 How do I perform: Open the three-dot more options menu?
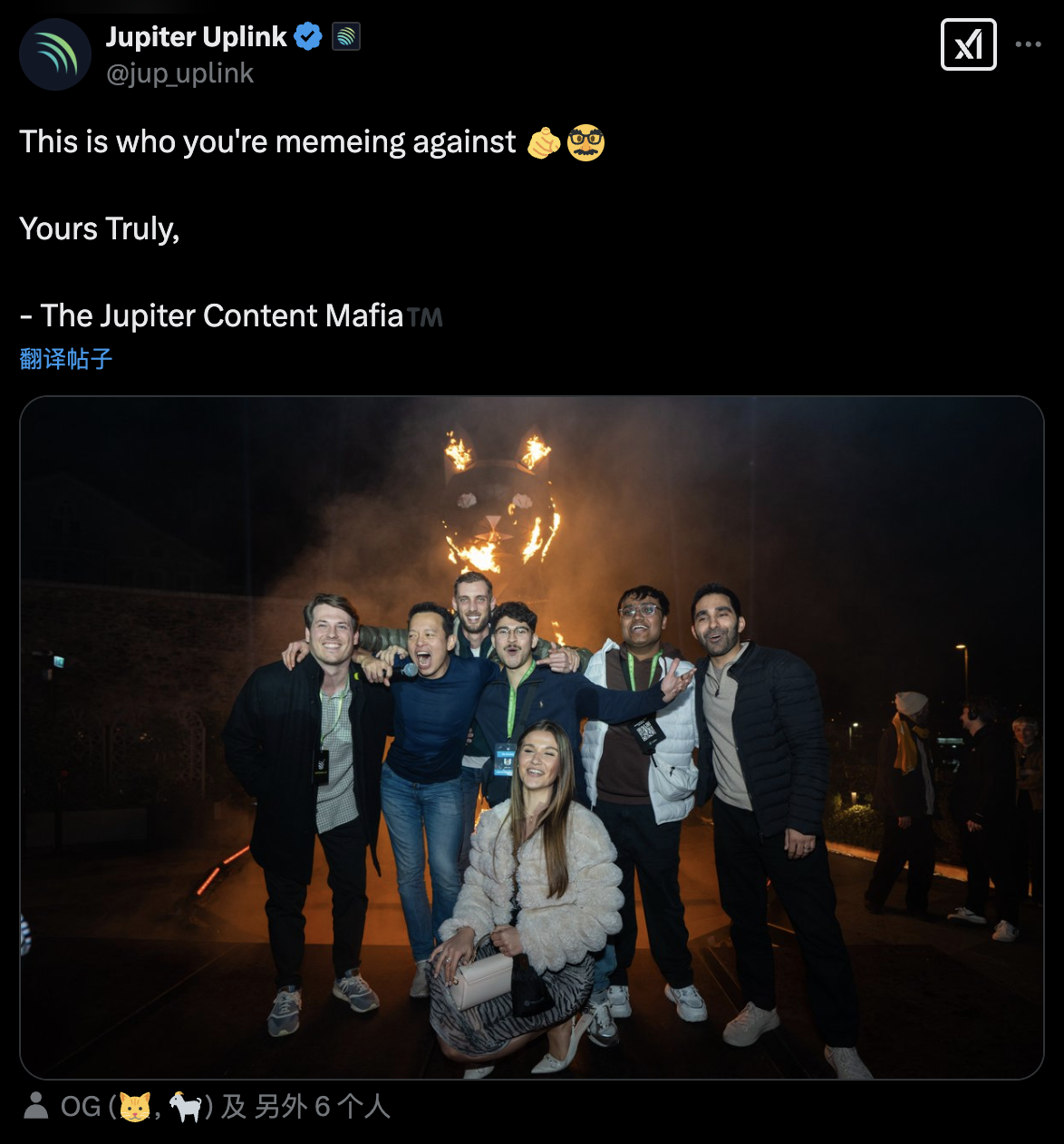point(1028,44)
